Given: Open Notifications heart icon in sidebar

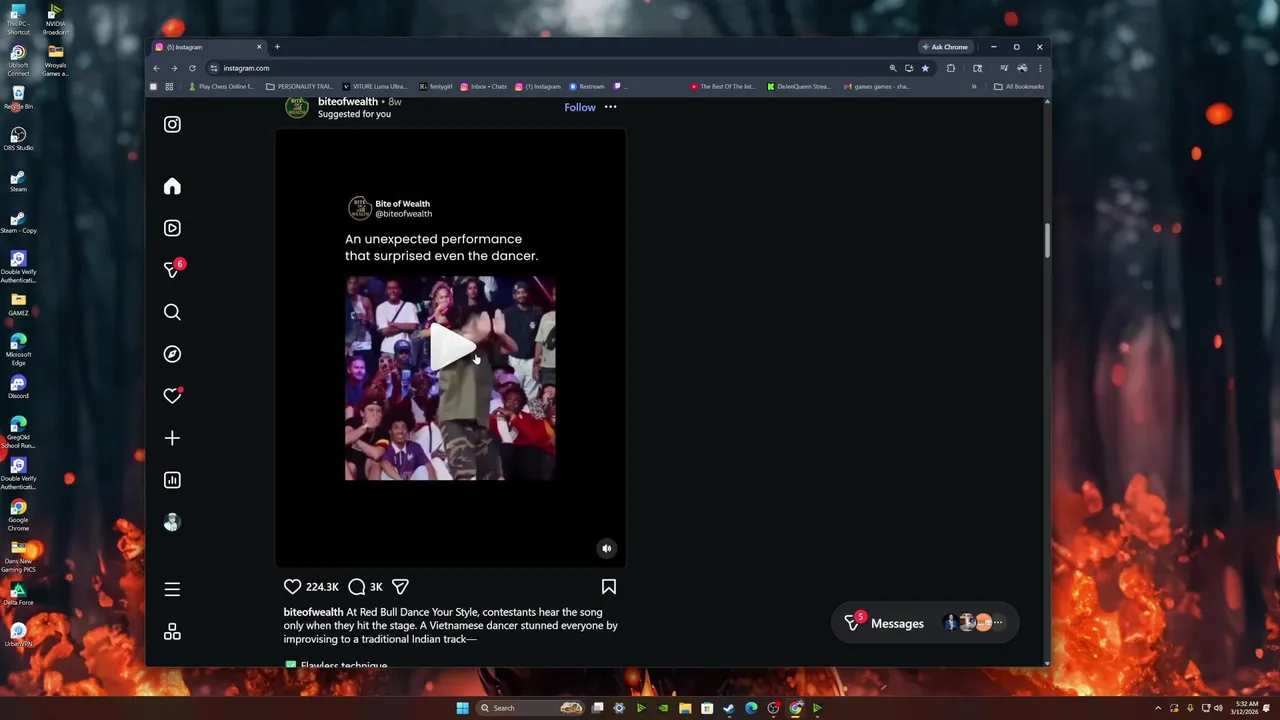Looking at the screenshot, I should tap(172, 396).
